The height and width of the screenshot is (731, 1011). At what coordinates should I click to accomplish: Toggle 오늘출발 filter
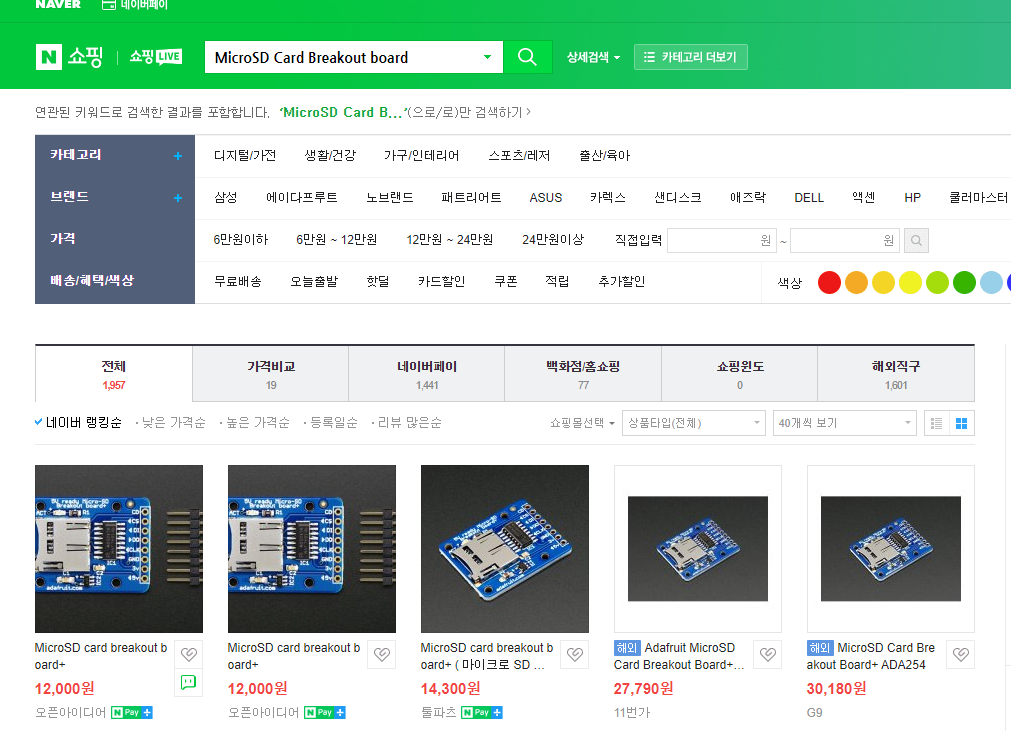314,282
